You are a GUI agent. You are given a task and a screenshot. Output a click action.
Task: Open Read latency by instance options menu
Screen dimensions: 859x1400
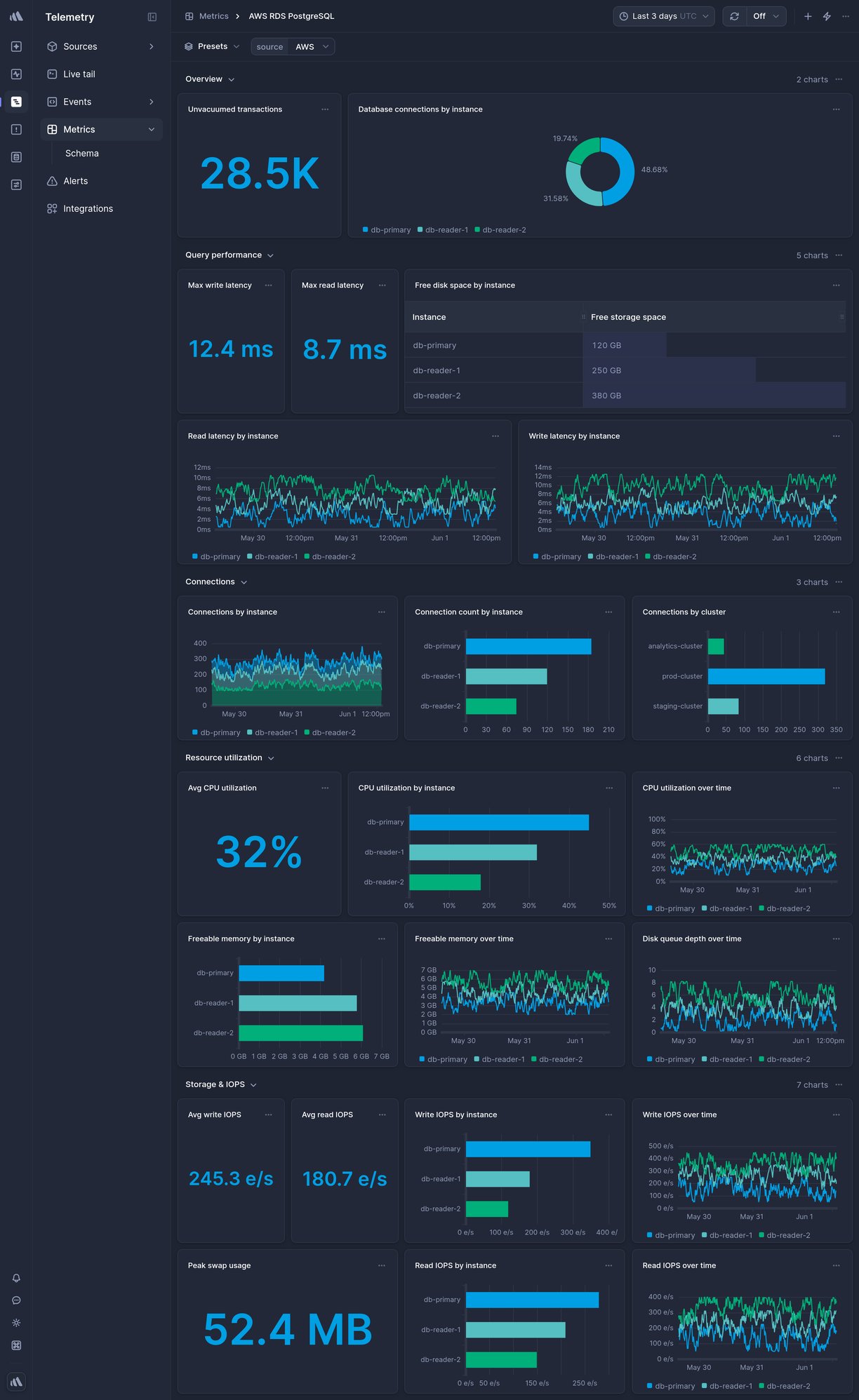495,436
